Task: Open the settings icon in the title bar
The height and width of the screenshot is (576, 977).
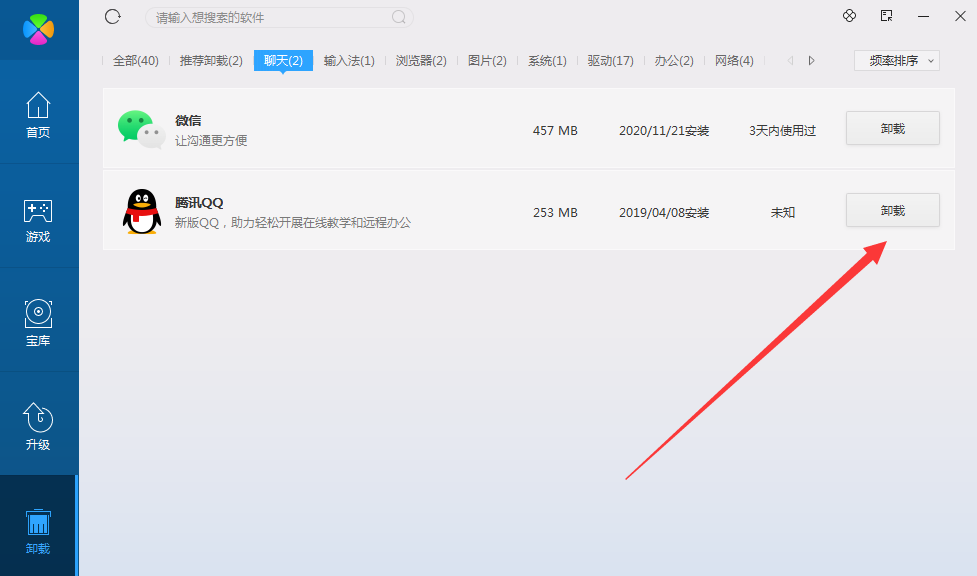Action: pyautogui.click(x=849, y=16)
